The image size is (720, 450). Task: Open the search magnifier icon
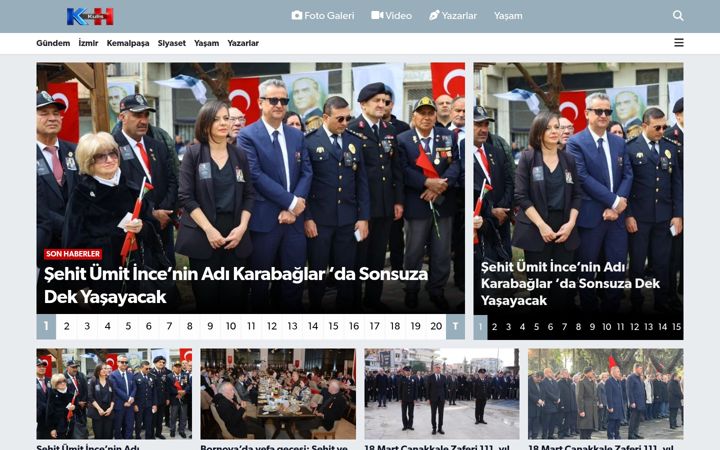pyautogui.click(x=678, y=16)
